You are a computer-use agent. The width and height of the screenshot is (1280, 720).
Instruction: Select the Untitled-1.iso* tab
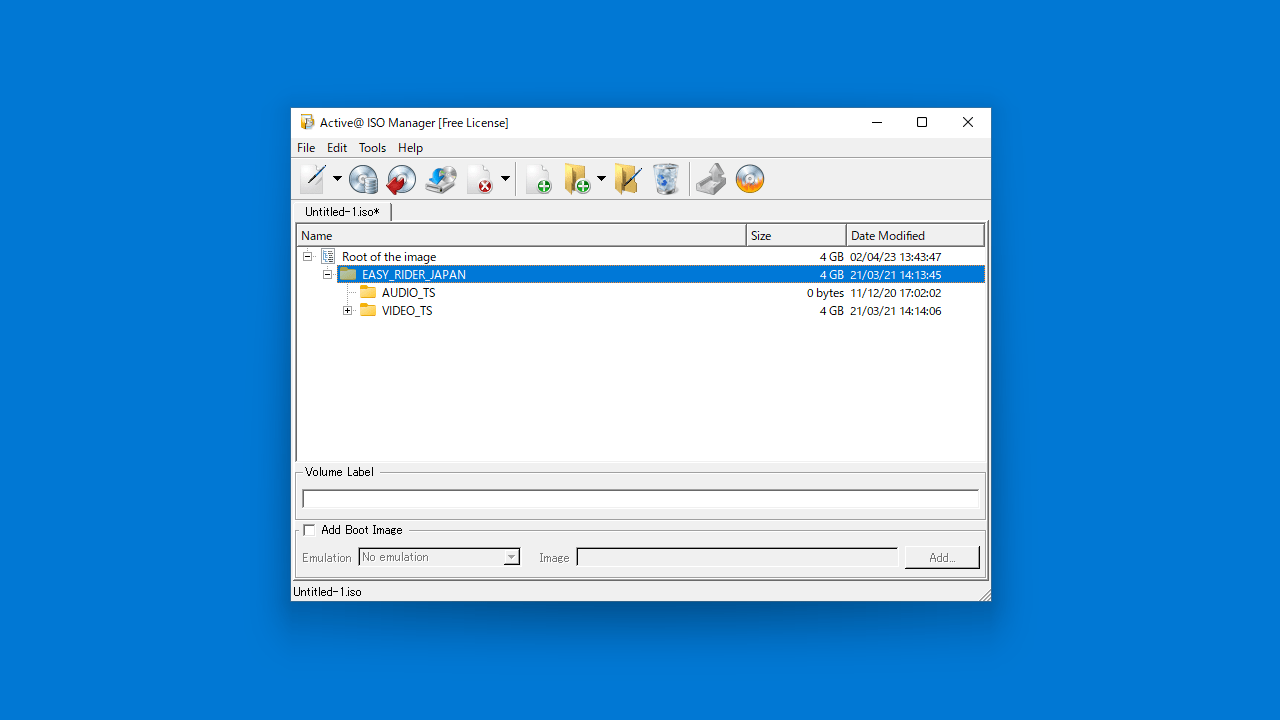tap(343, 212)
